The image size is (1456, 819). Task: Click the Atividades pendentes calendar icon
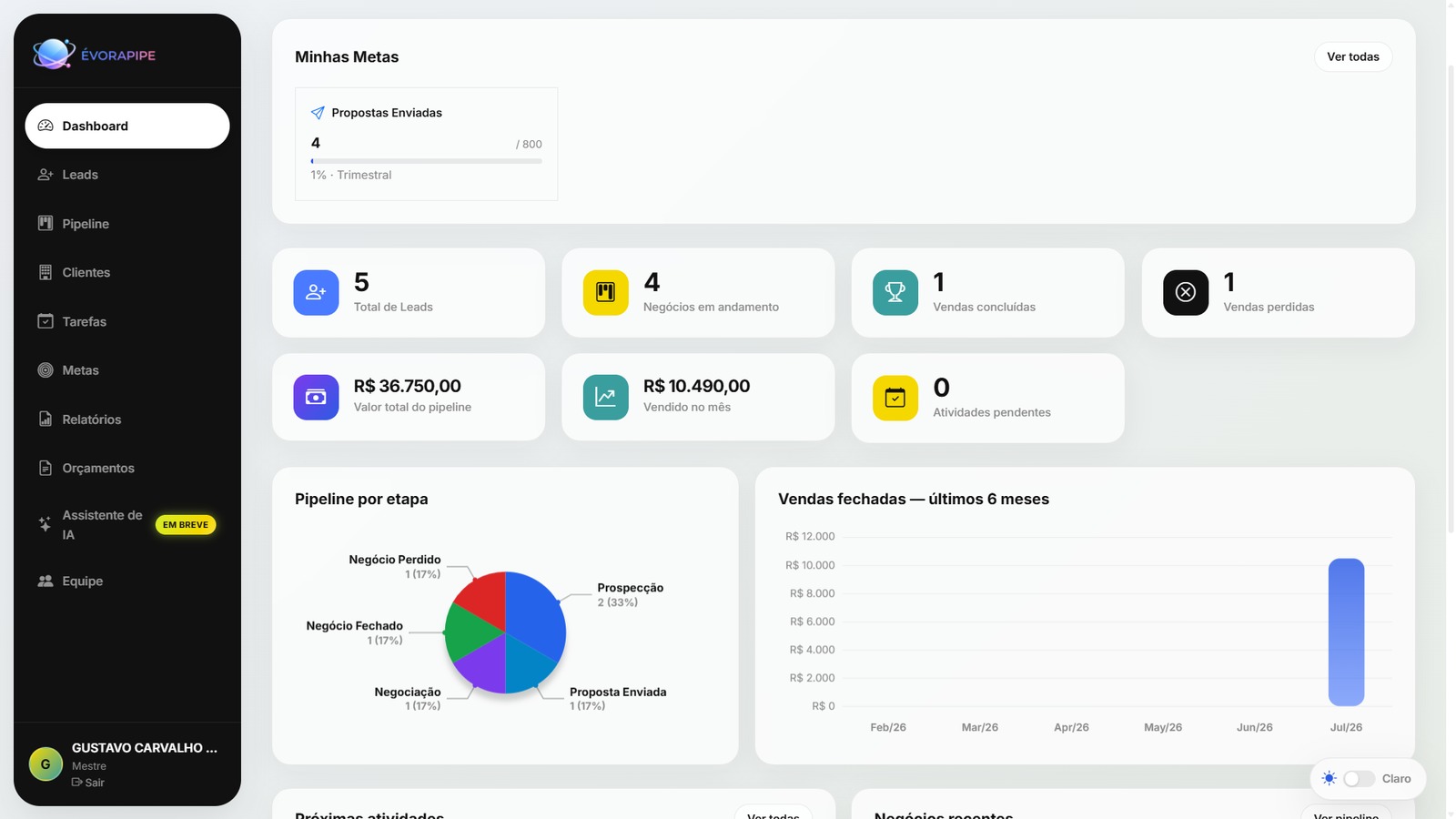coord(895,398)
